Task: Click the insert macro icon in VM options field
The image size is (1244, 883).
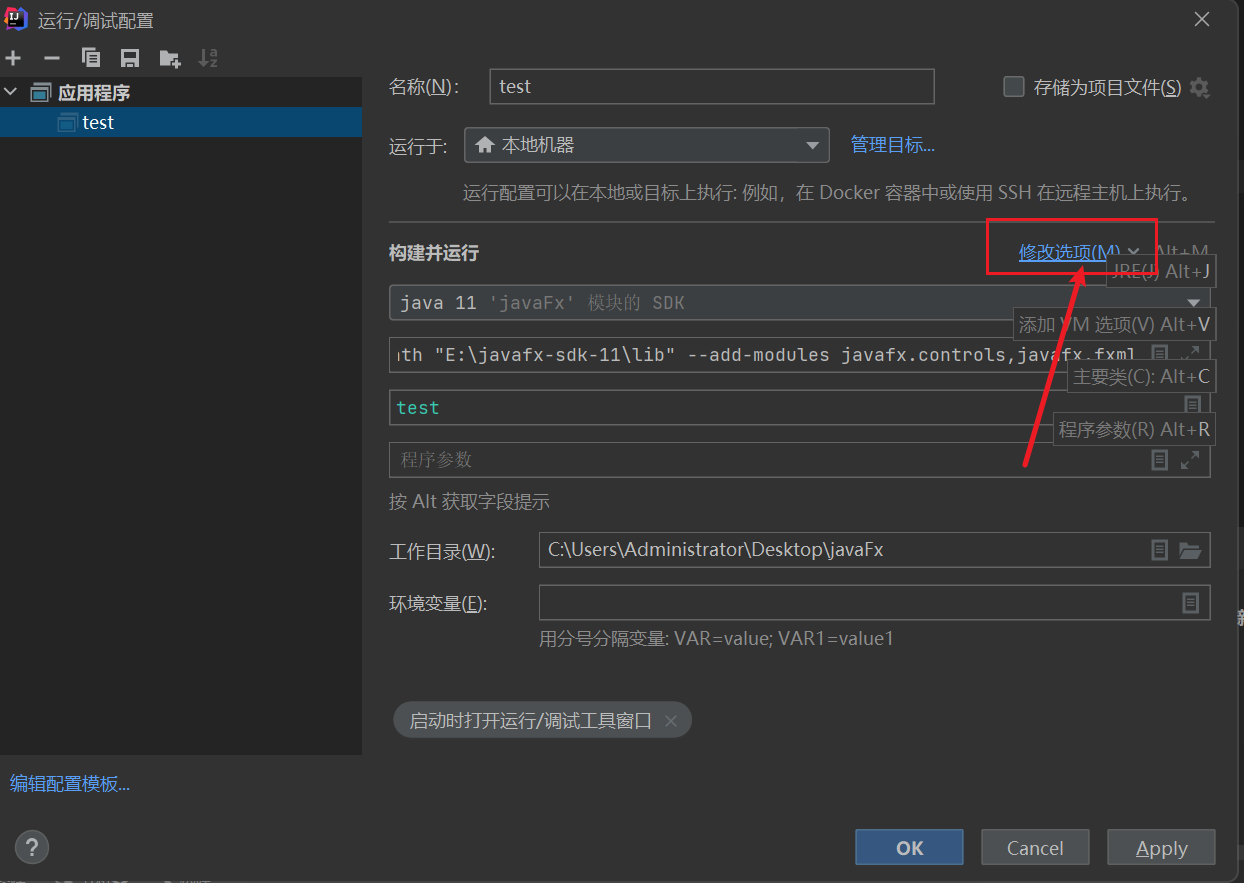Action: coord(1159,353)
